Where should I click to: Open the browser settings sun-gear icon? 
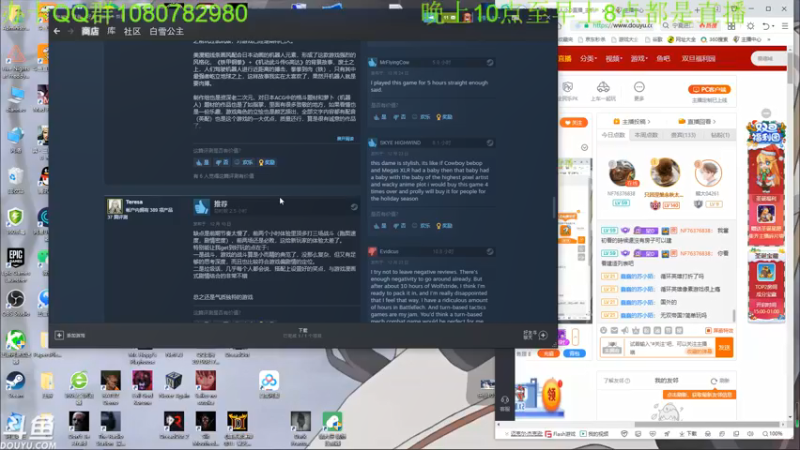pos(751,26)
